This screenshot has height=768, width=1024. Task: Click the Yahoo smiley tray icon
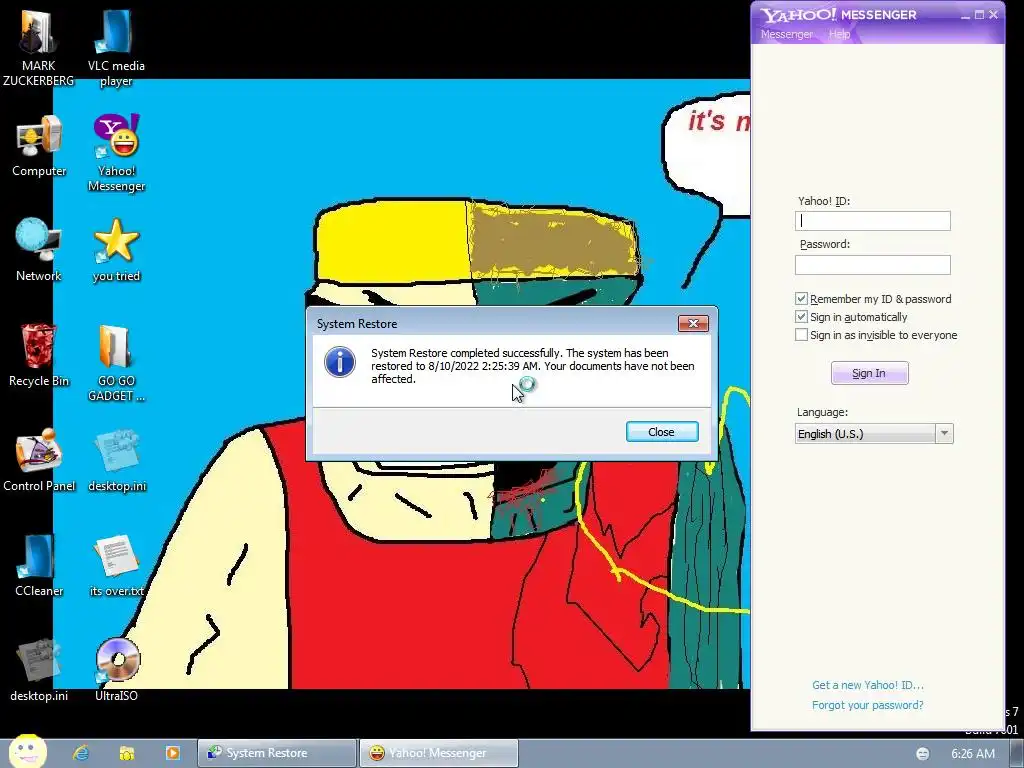pyautogui.click(x=922, y=754)
